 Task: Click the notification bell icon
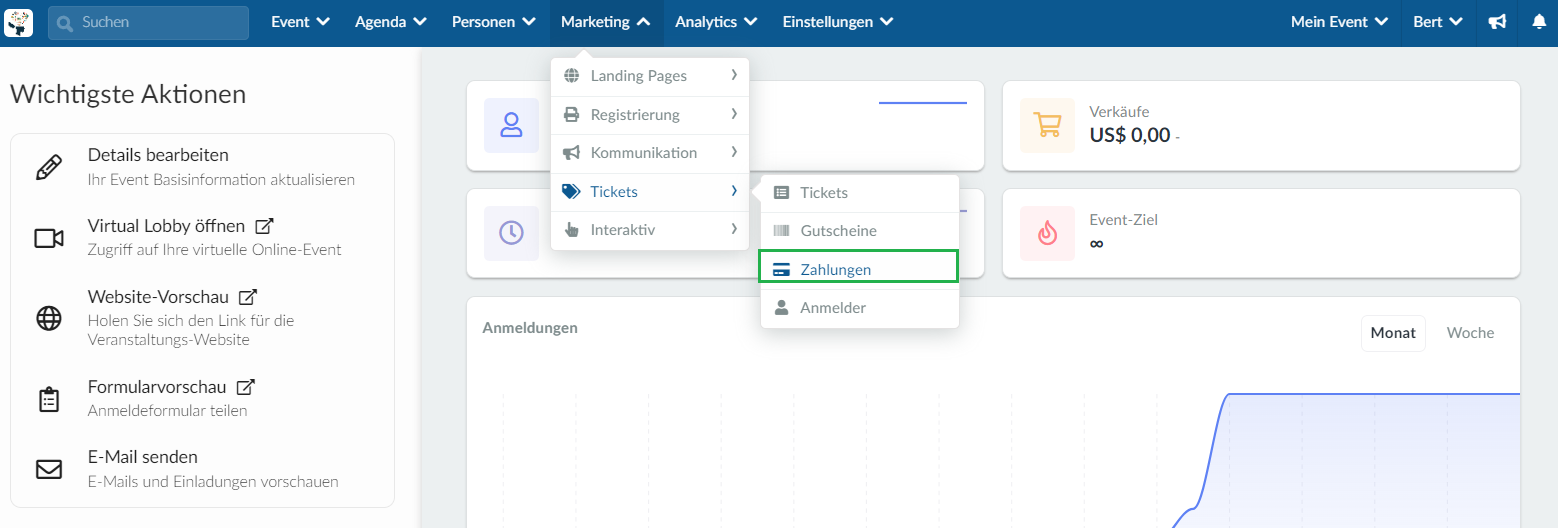tap(1539, 22)
